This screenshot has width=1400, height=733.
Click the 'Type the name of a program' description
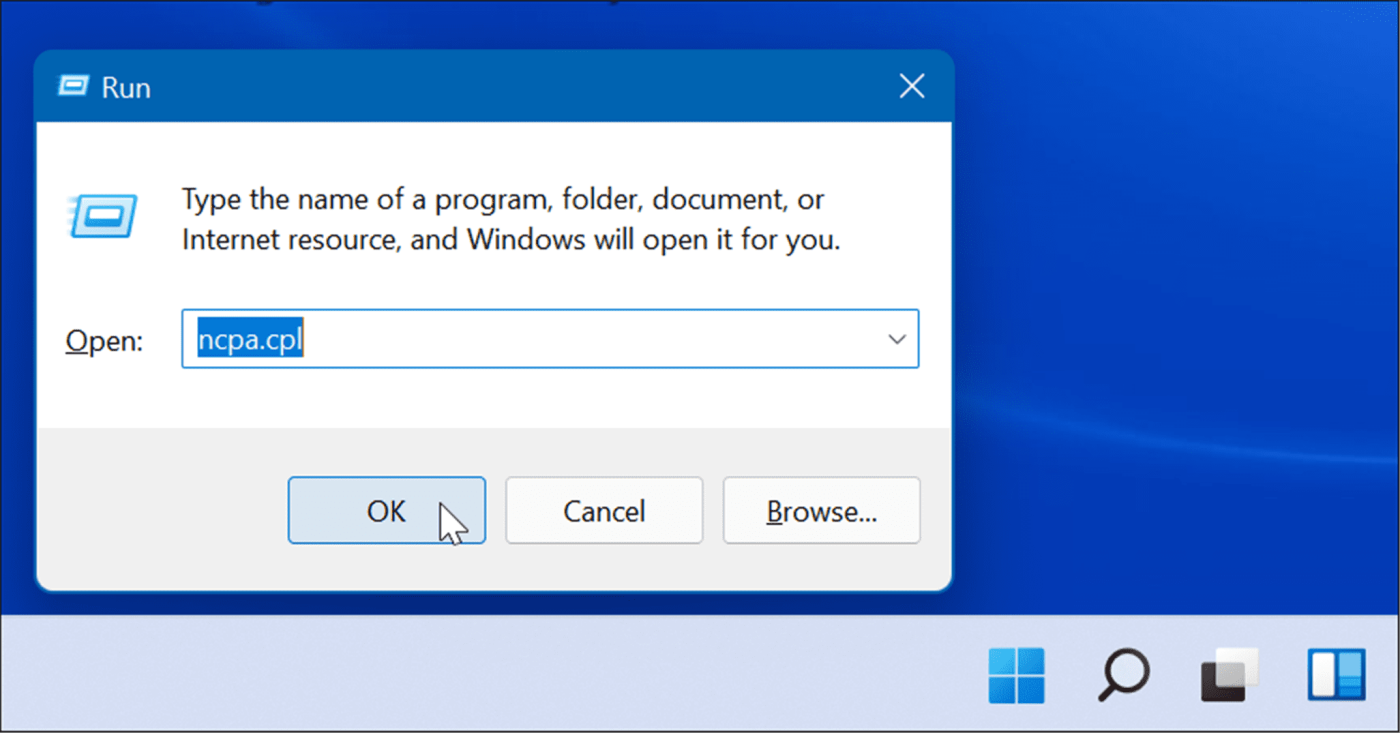510,219
